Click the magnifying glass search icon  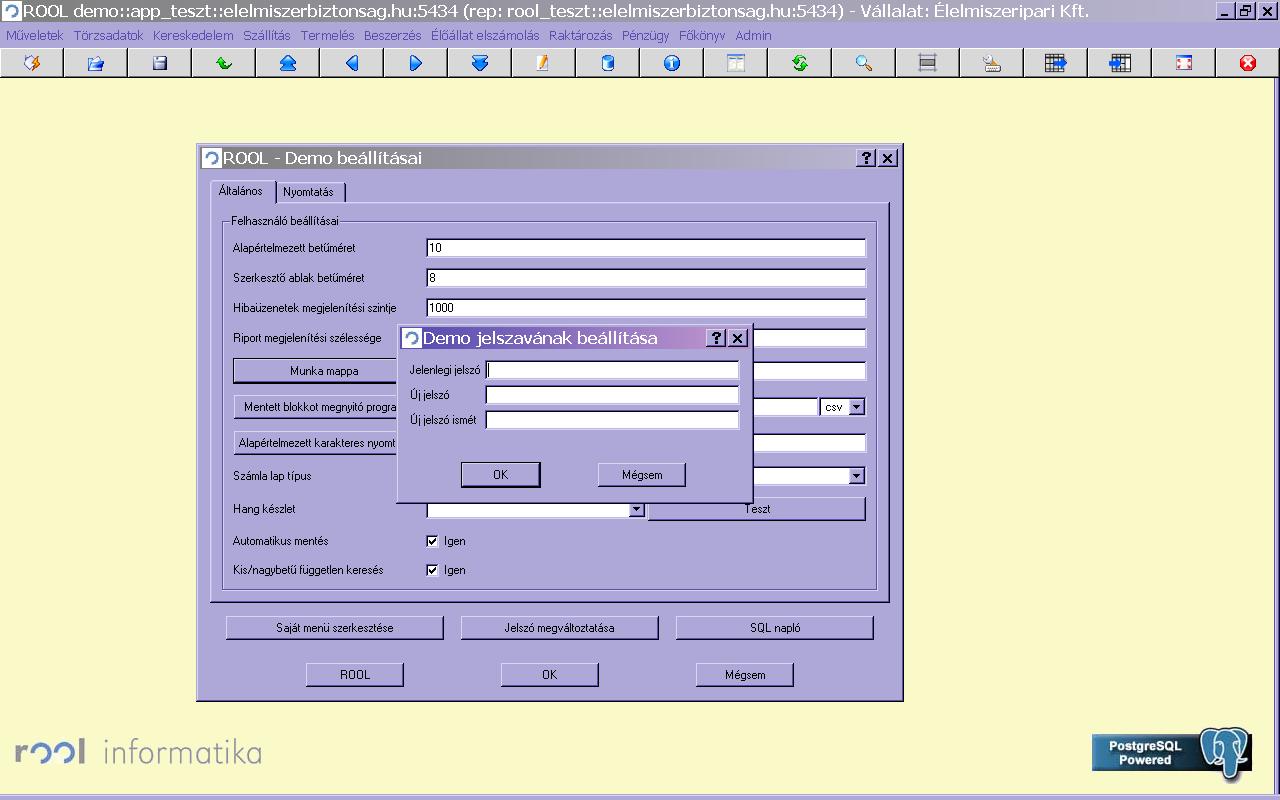click(864, 63)
